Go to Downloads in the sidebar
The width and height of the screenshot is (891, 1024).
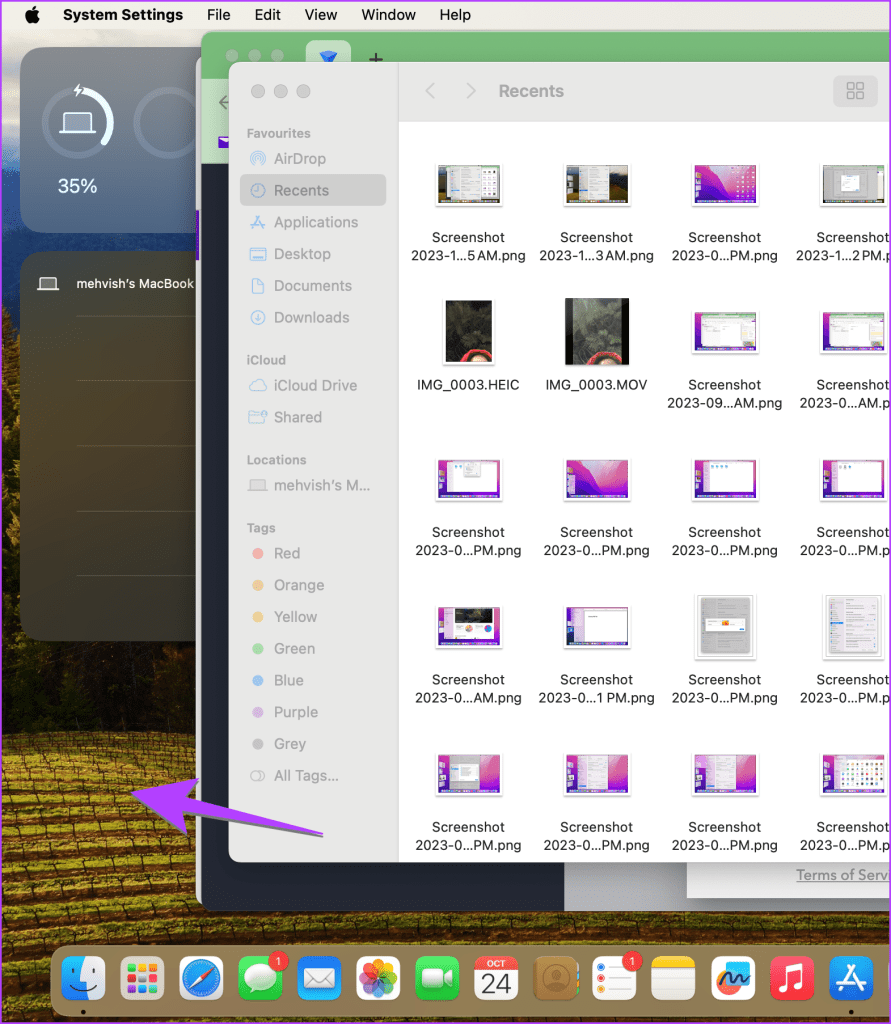311,317
